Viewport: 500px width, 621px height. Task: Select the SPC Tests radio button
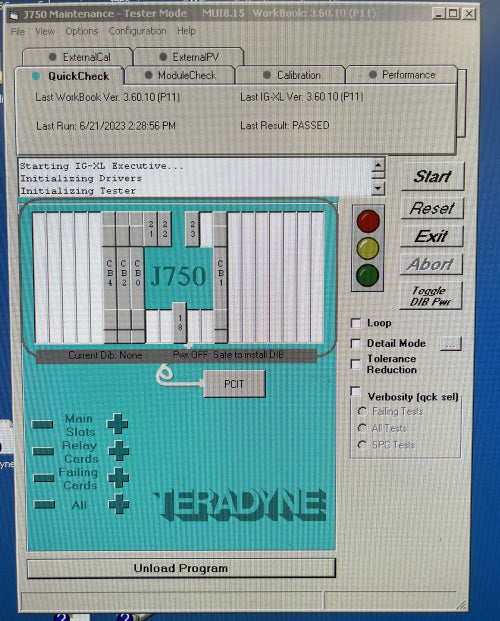(362, 444)
